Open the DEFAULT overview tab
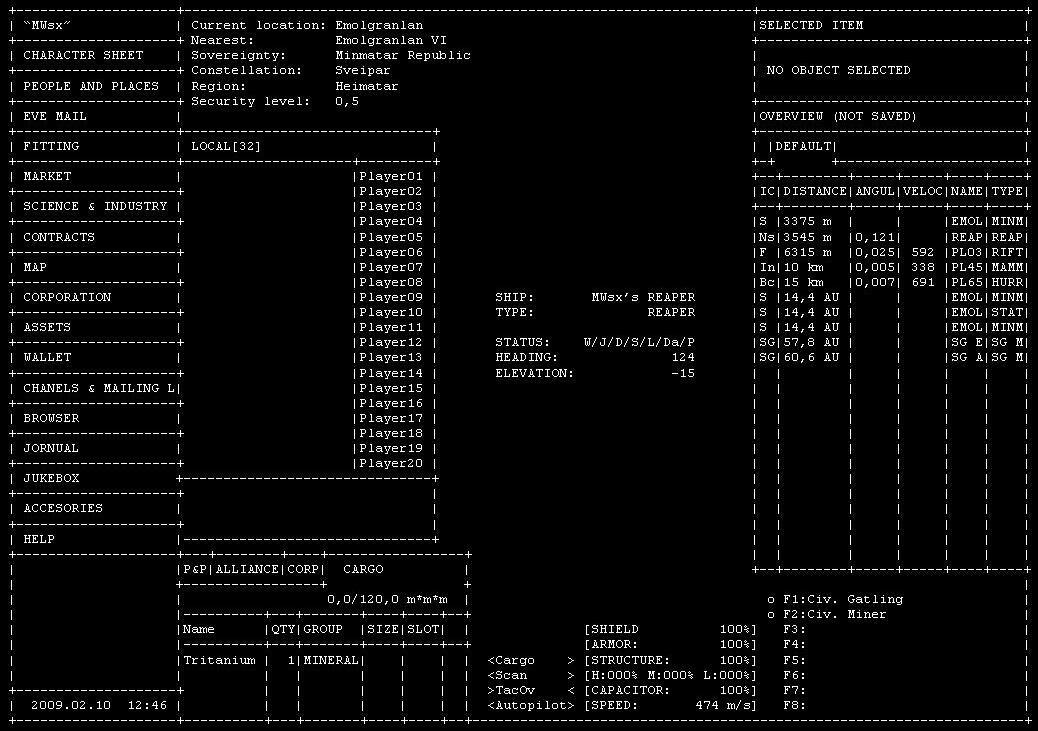 click(x=803, y=146)
